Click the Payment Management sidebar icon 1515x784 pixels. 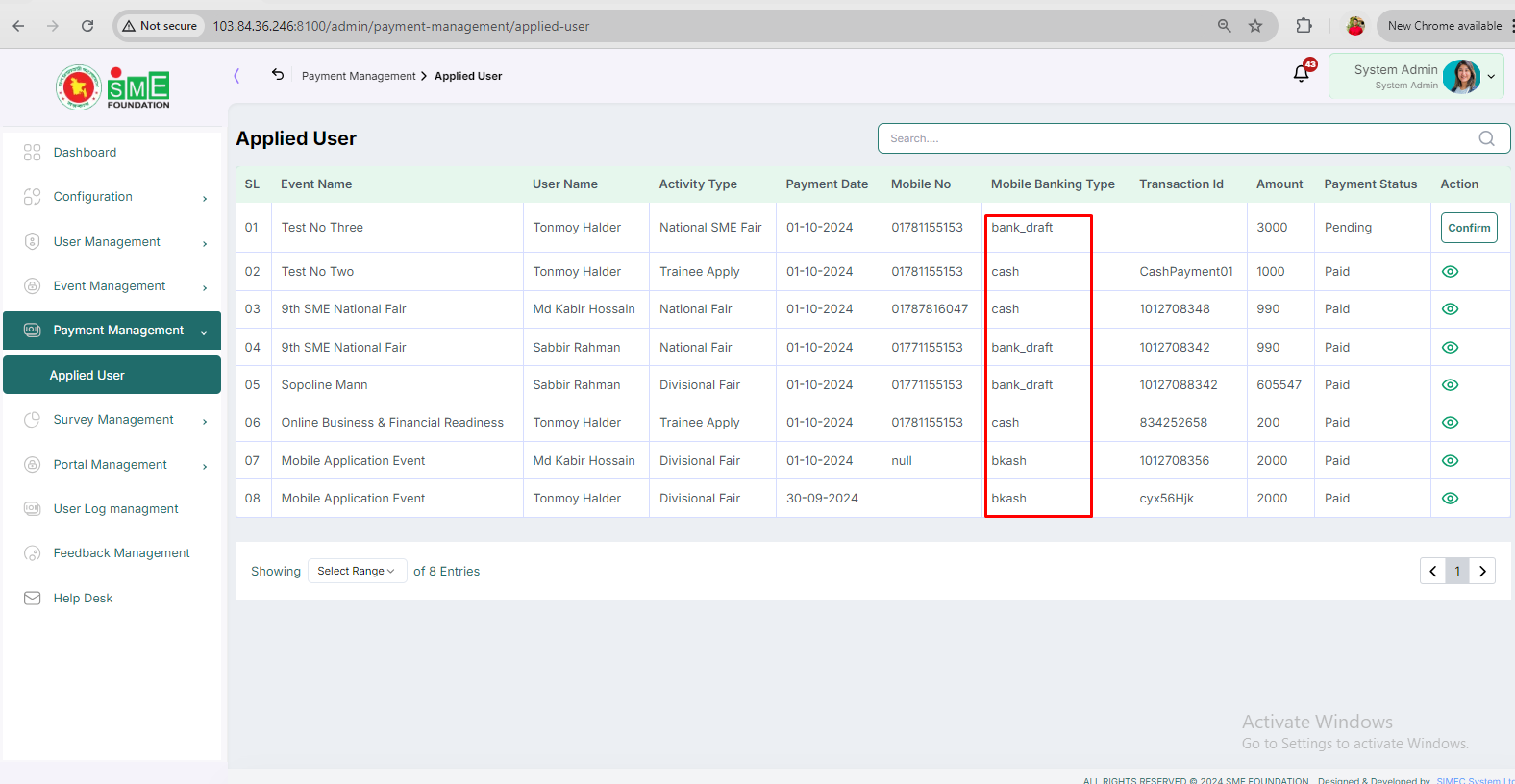click(32, 331)
